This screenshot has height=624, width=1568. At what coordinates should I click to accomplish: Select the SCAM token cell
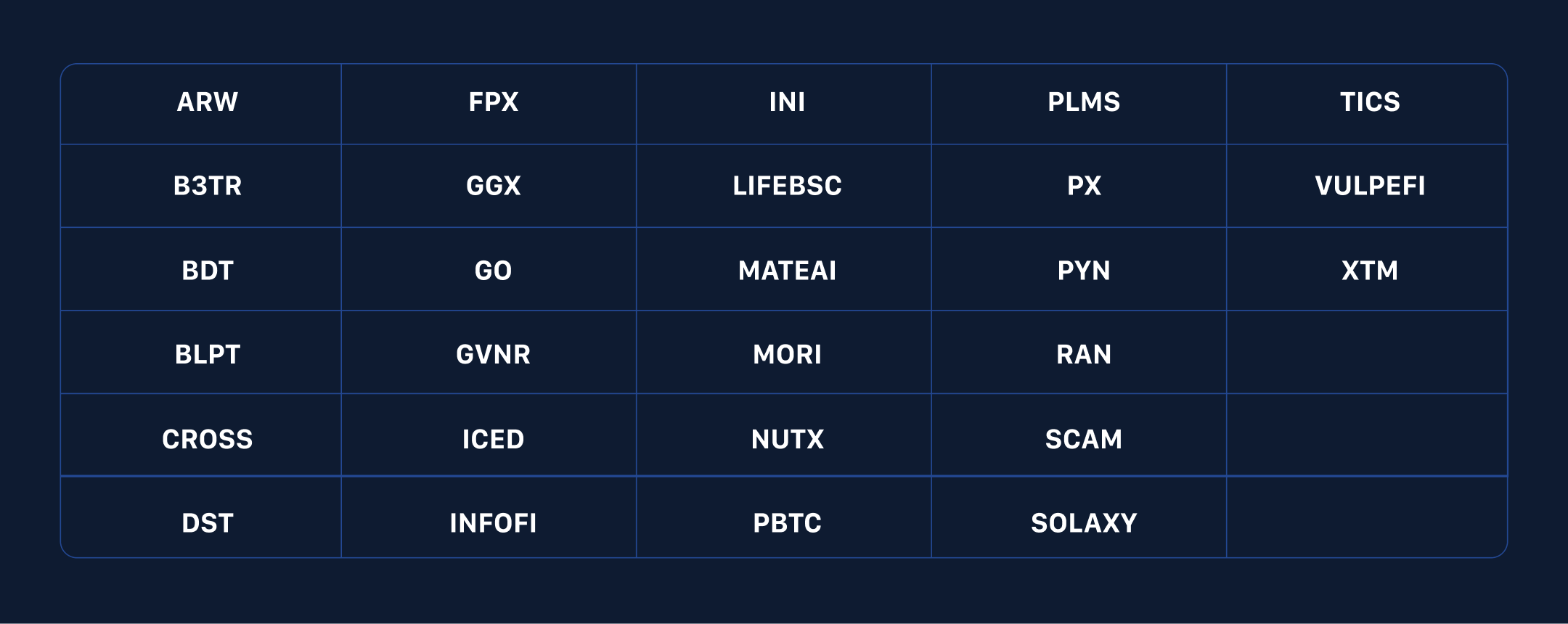[1084, 439]
